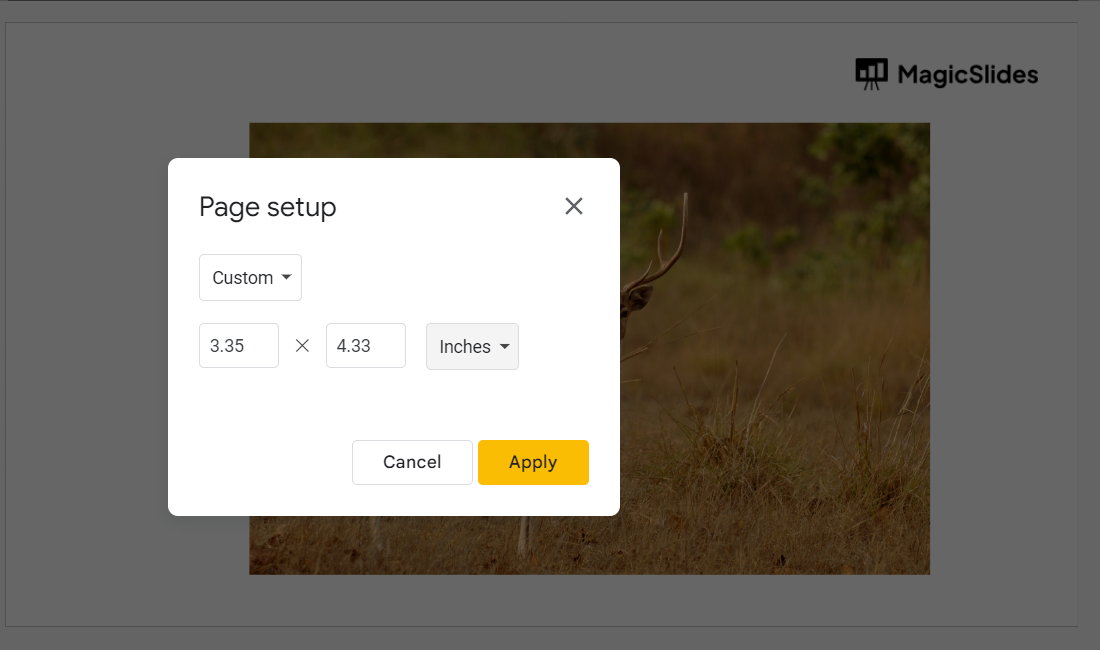Viewport: 1100px width, 650px height.
Task: Click the Page setup dialog title
Action: (x=268, y=207)
